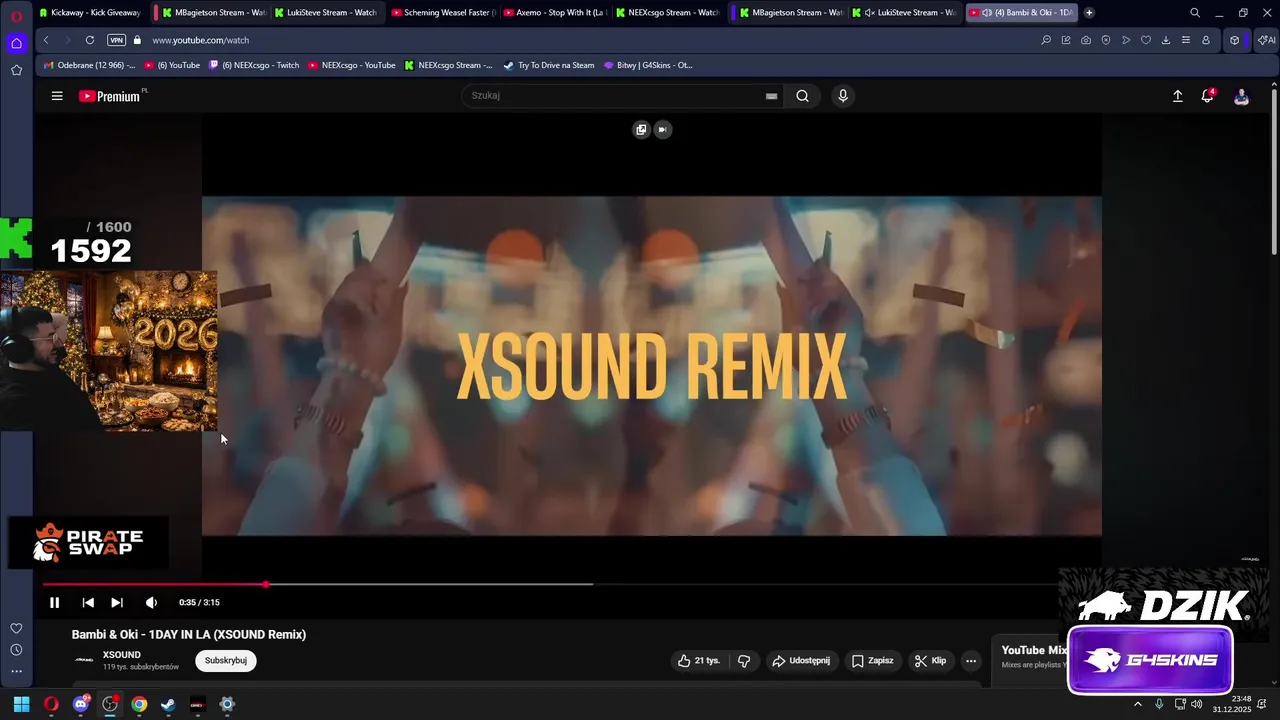Go to YouTube Premium home logo

click(109, 96)
